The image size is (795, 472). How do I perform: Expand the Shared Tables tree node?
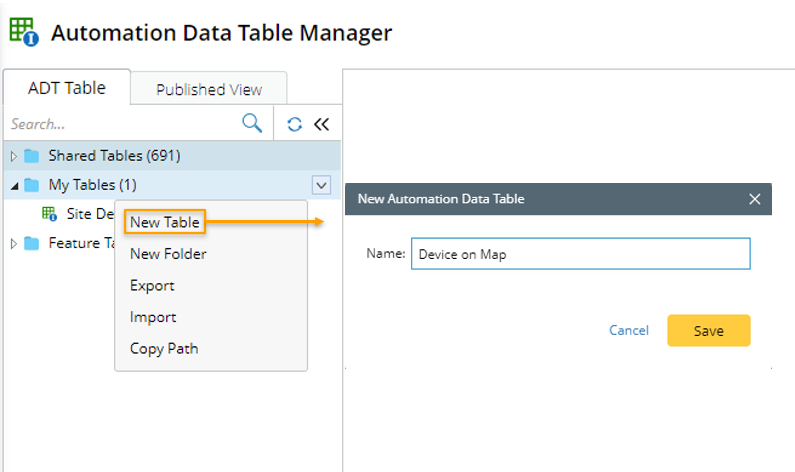pos(13,156)
